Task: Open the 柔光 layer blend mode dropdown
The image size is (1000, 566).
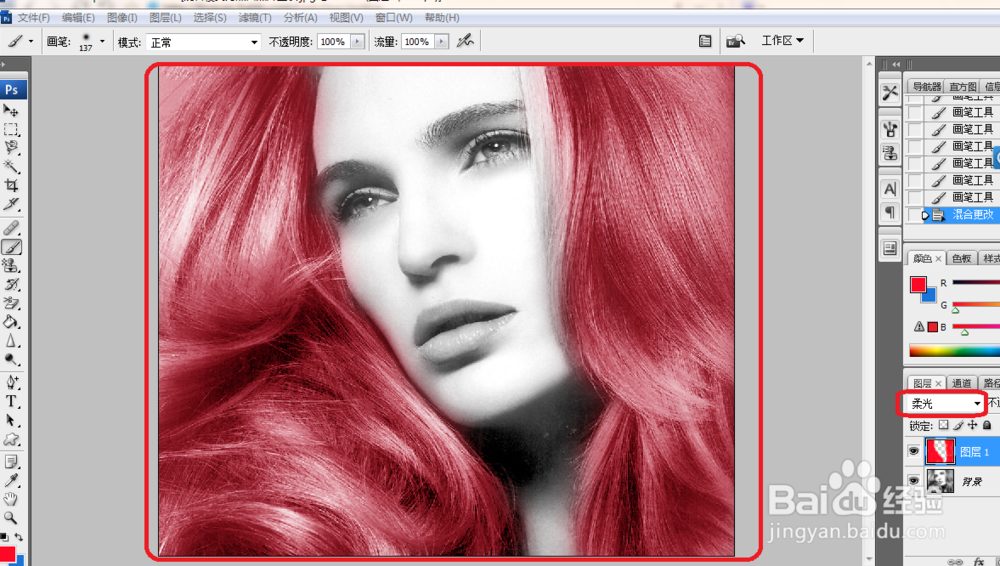Action: [944, 403]
